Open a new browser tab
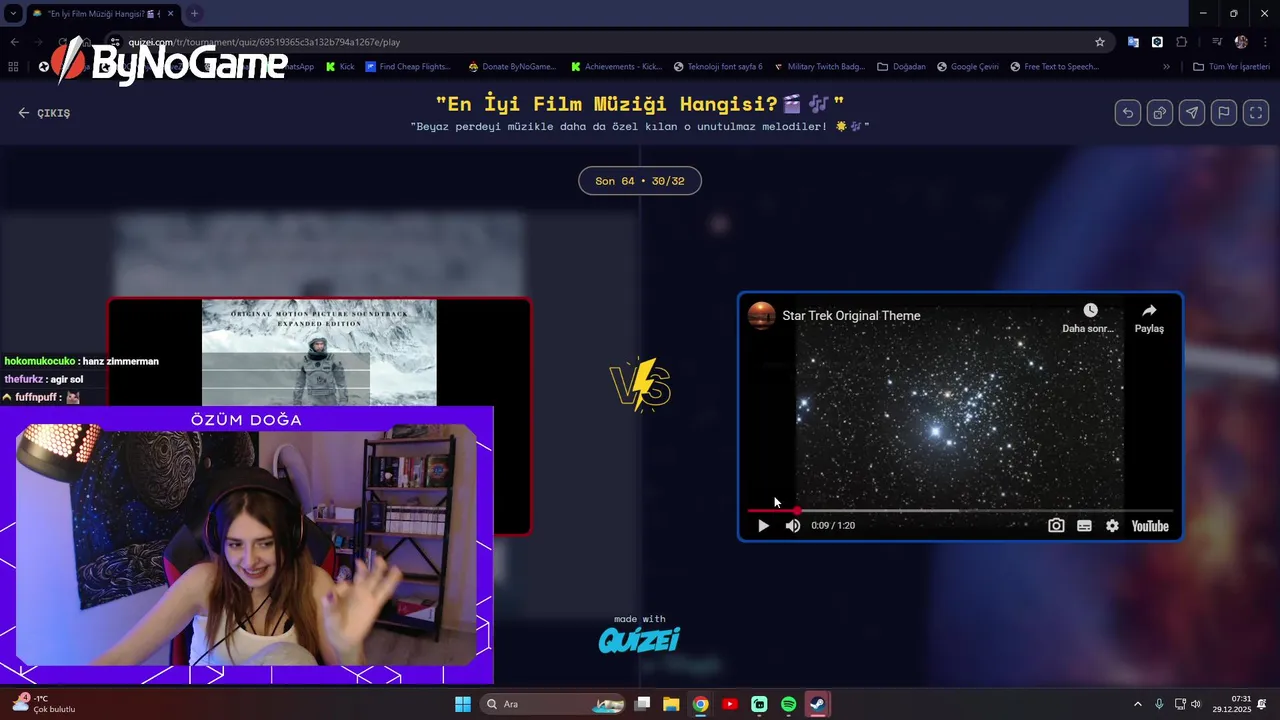The width and height of the screenshot is (1280, 720). (x=194, y=14)
